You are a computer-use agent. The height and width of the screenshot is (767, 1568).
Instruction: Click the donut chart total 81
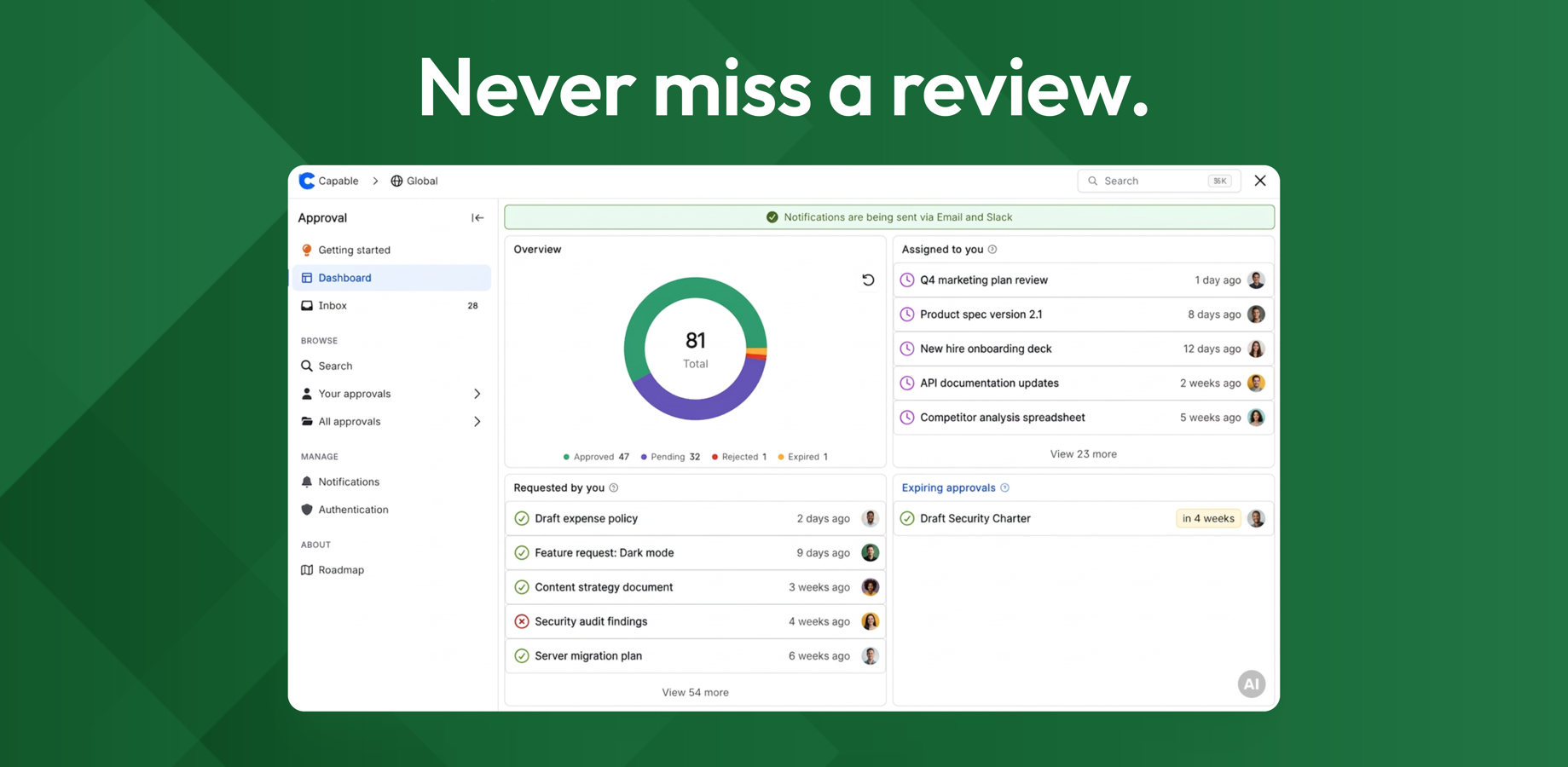(x=695, y=341)
